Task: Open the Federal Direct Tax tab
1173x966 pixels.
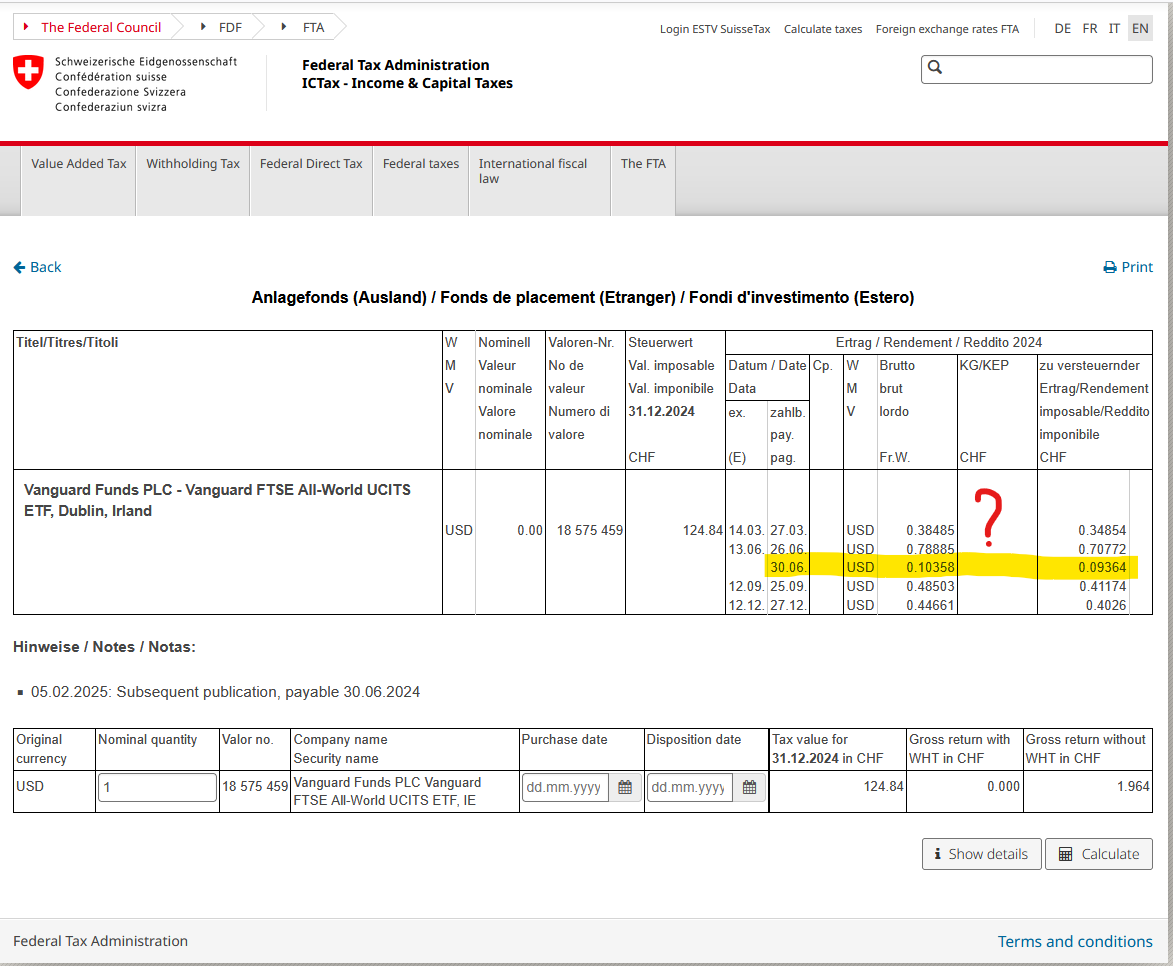Action: [311, 164]
